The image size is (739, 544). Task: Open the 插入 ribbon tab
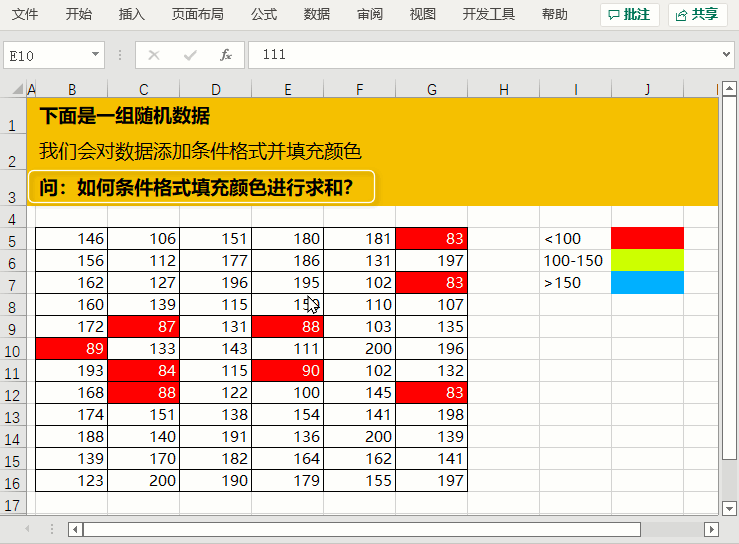click(131, 15)
